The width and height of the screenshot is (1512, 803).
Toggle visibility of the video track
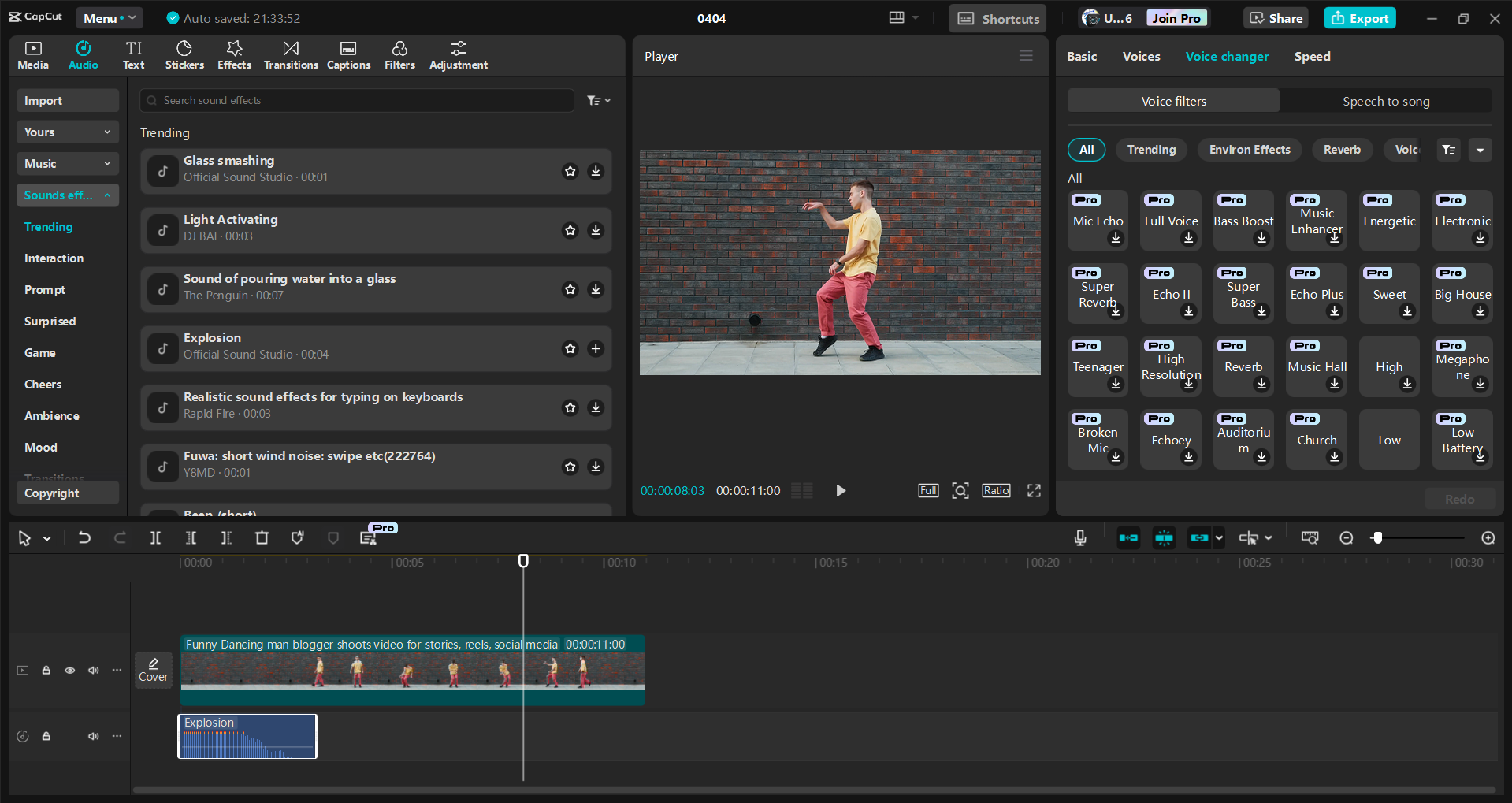point(70,671)
